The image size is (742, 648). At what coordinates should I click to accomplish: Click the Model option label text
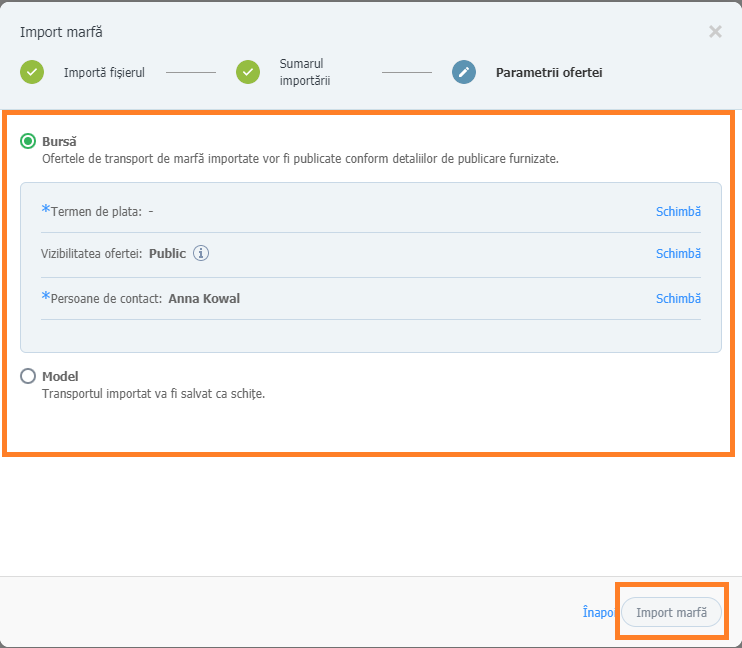[60, 376]
